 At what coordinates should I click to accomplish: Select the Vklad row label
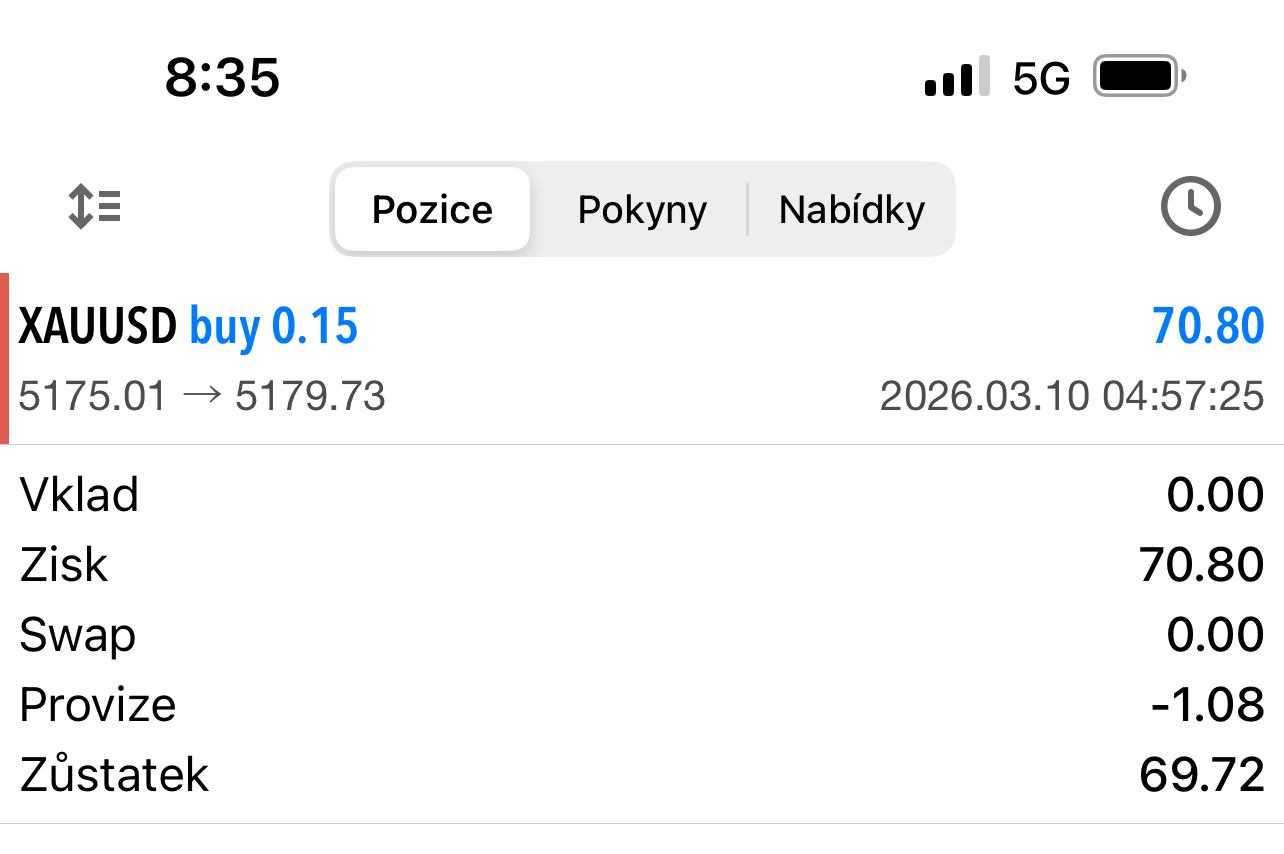(x=79, y=495)
